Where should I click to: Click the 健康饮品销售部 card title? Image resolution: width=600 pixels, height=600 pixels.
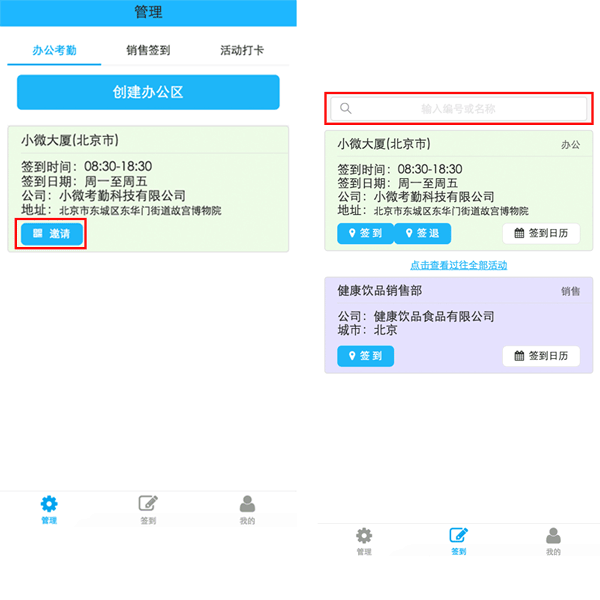point(380,290)
